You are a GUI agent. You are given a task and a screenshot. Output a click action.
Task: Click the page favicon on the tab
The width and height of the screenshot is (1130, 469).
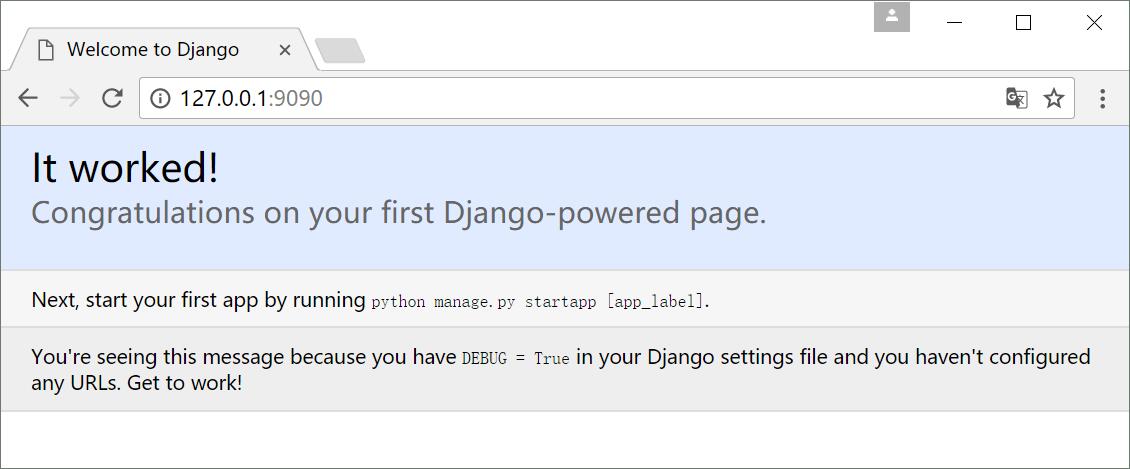(45, 50)
